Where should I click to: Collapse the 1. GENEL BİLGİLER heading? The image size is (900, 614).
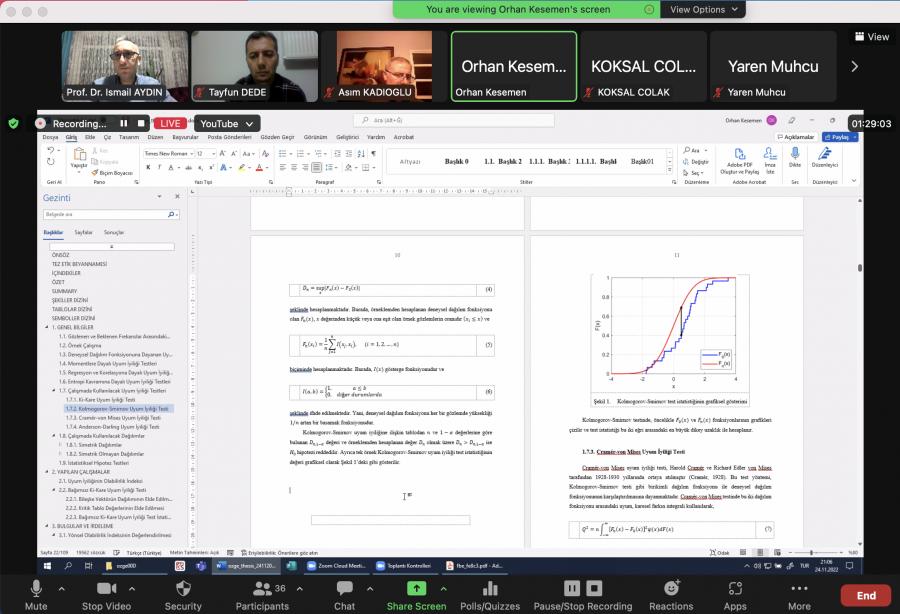pos(47,327)
